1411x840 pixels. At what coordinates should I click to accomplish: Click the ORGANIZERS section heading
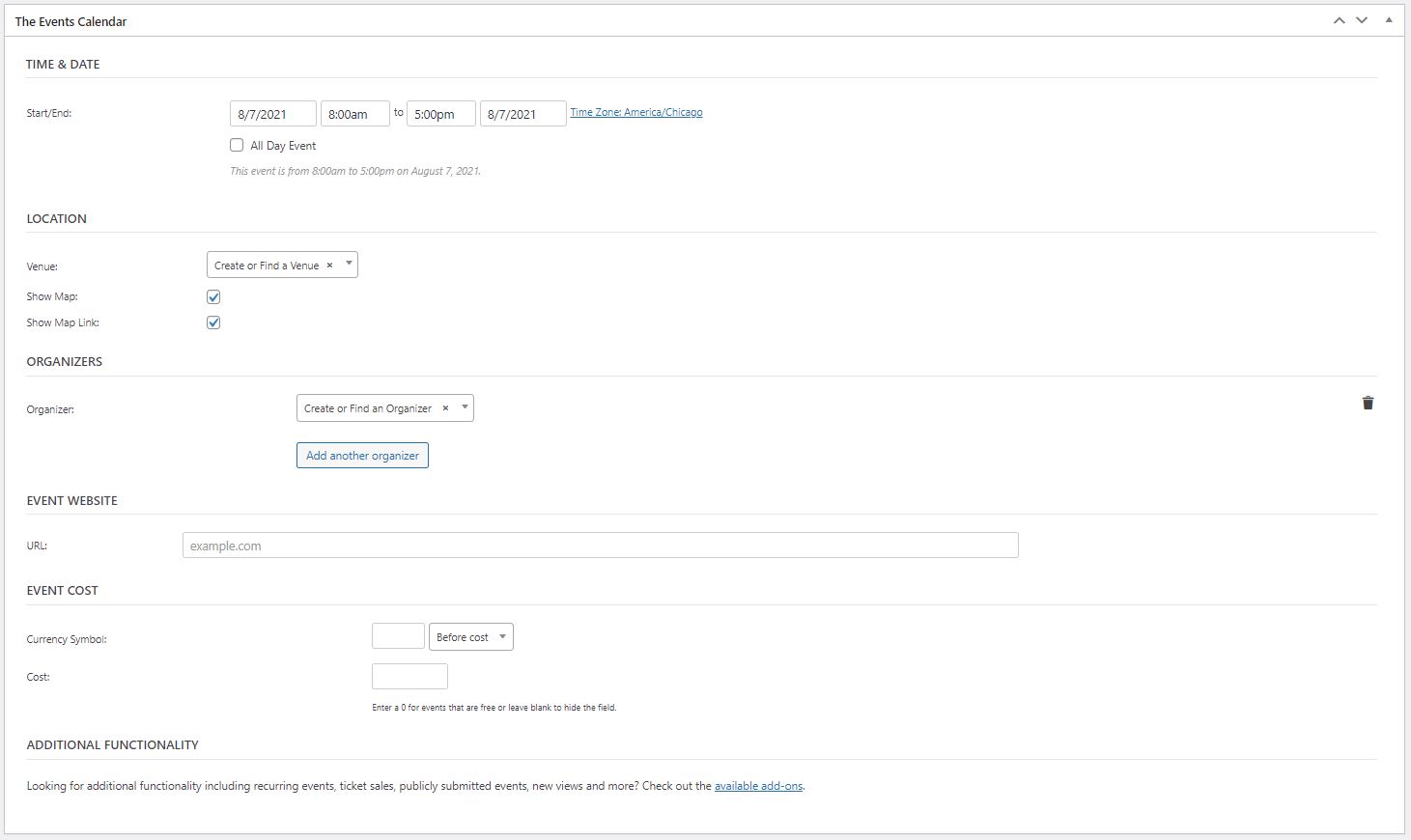coord(64,361)
